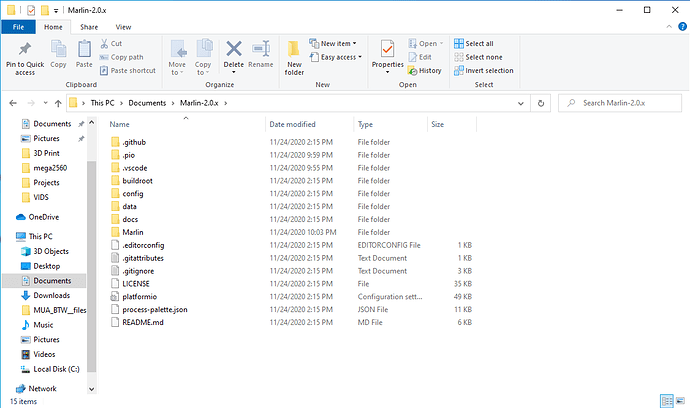Click Select all in ribbon
Viewport: 690px width, 408px height.
[473, 44]
